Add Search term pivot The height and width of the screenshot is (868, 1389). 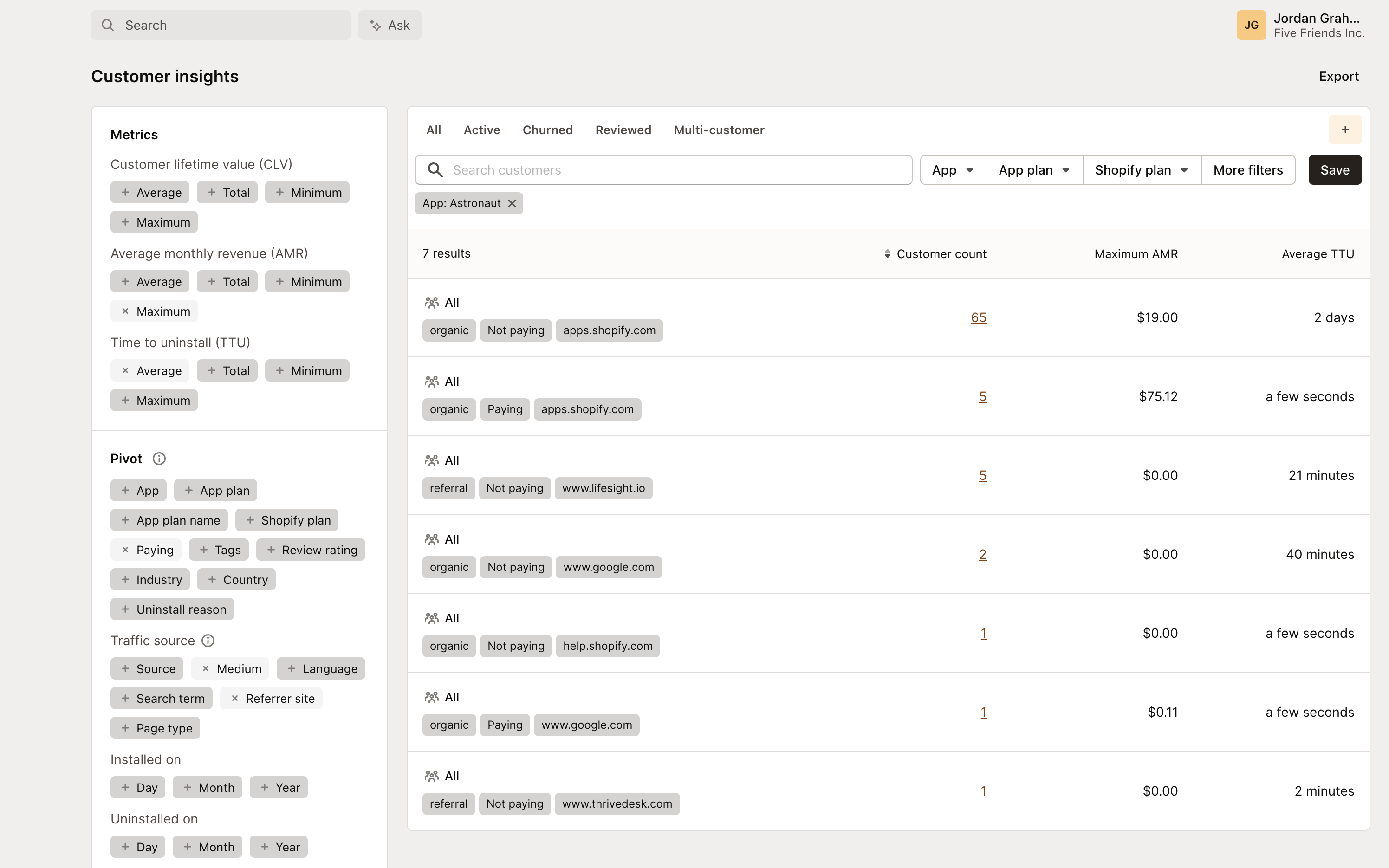tap(161, 699)
